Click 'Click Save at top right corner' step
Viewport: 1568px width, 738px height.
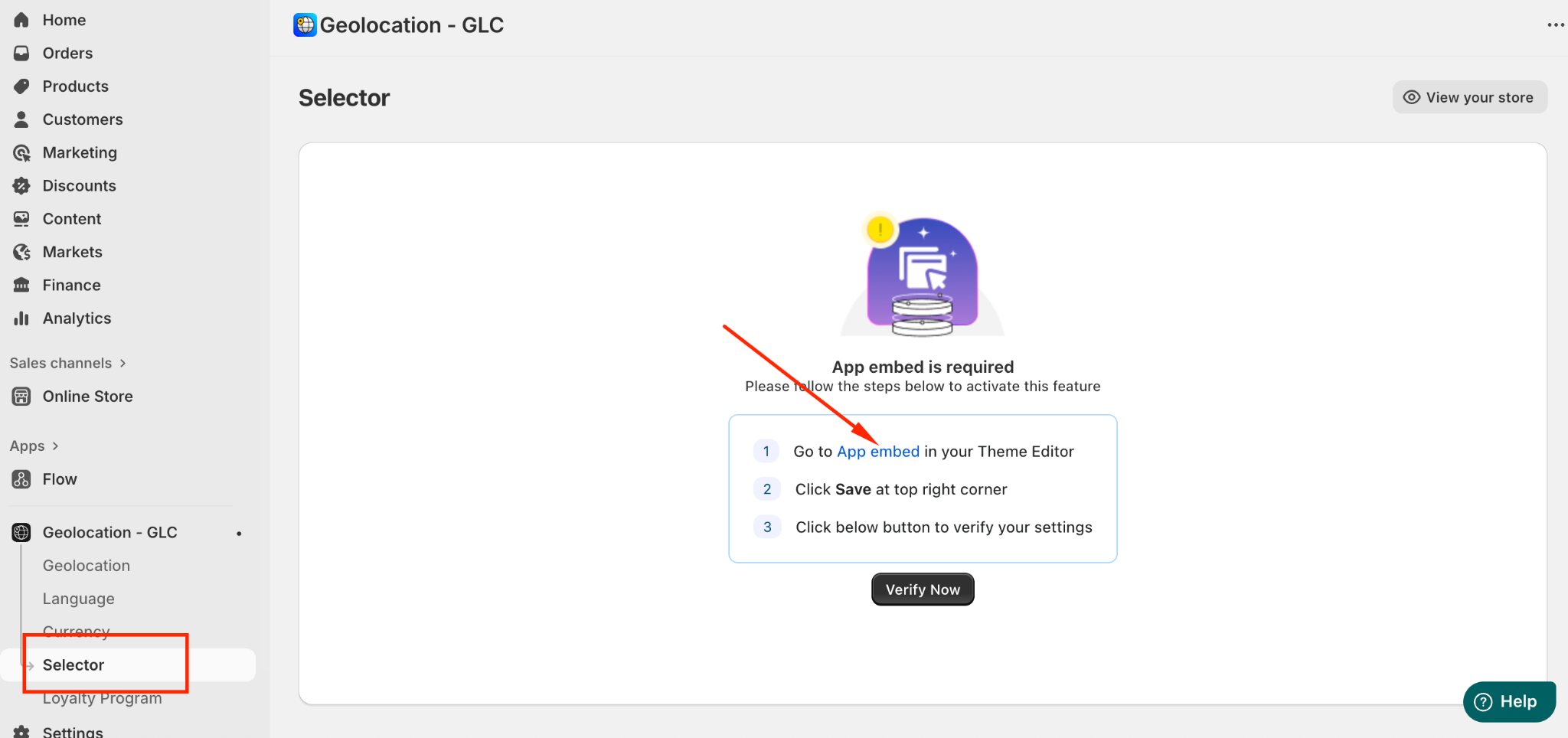[901, 489]
